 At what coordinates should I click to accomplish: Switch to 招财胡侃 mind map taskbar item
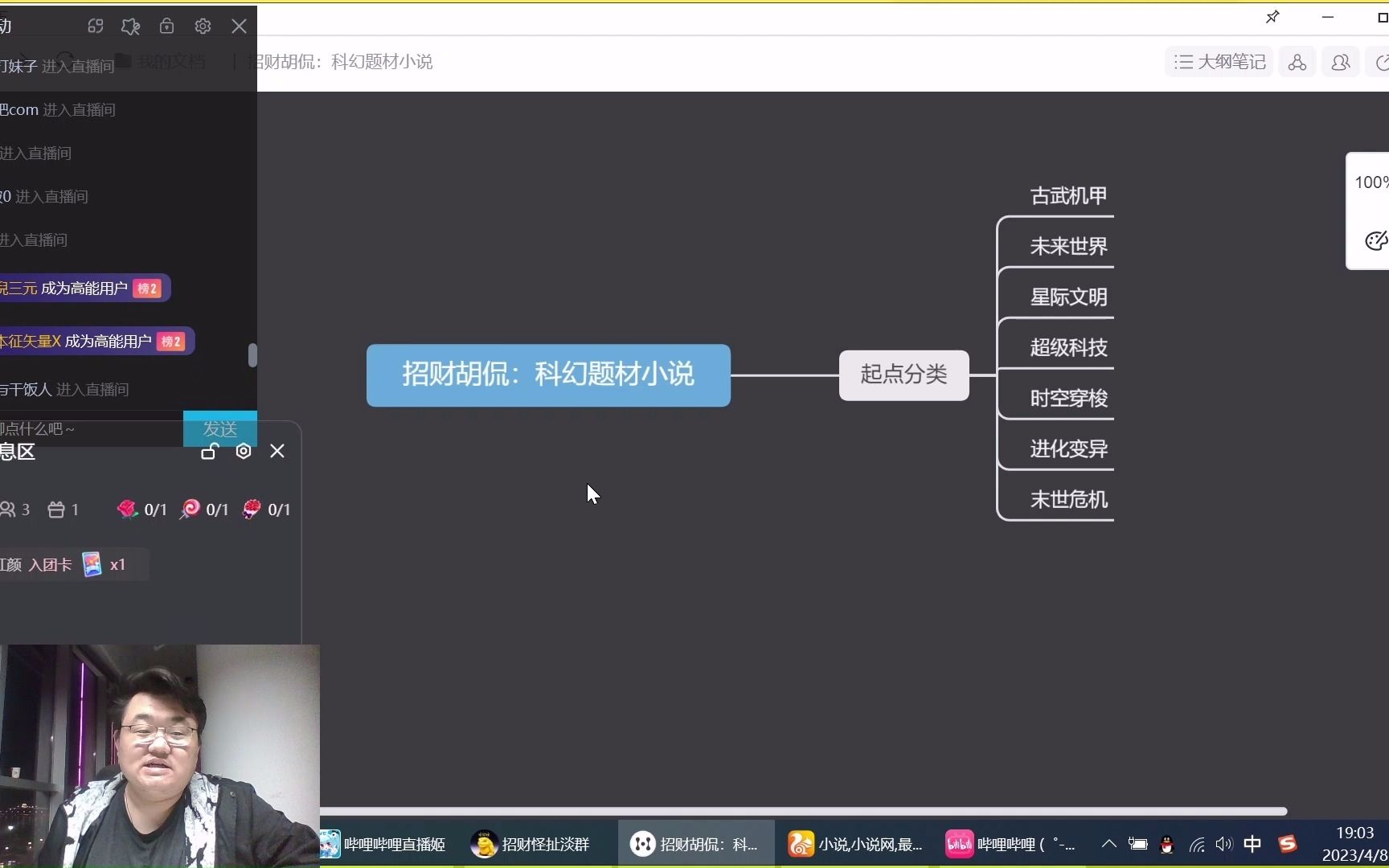695,844
